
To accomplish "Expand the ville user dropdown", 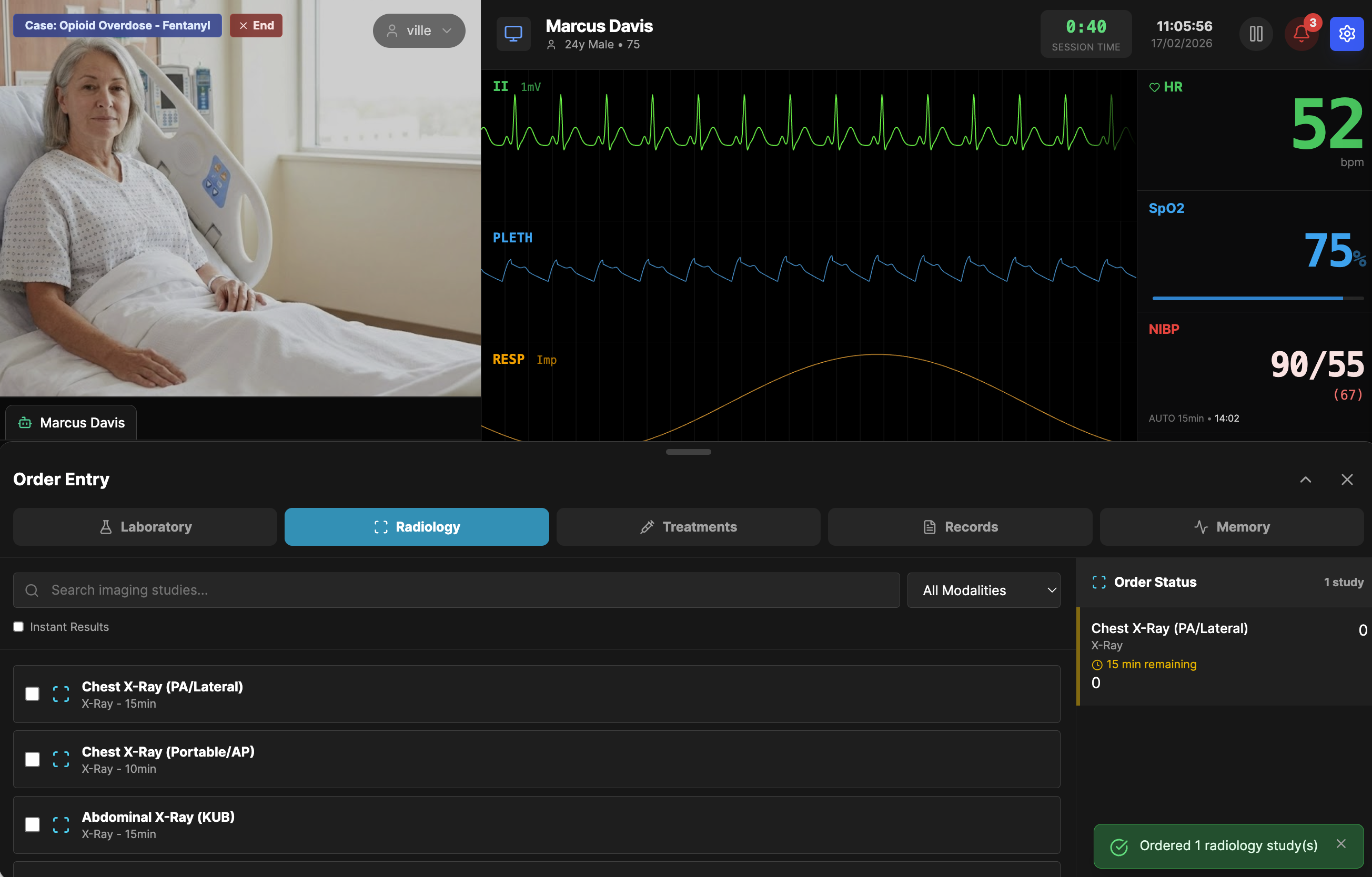I will 419,30.
